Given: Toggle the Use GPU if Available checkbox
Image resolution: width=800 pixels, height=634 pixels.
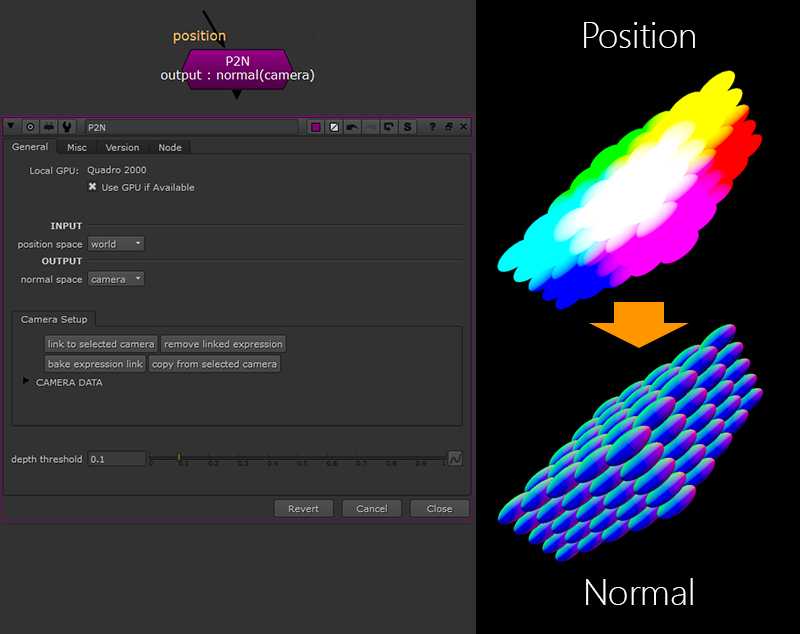Looking at the screenshot, I should pyautogui.click(x=93, y=187).
